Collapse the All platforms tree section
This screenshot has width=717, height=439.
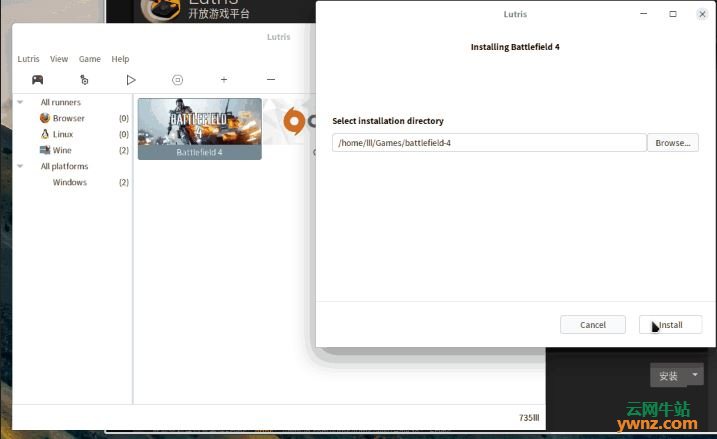(20, 166)
